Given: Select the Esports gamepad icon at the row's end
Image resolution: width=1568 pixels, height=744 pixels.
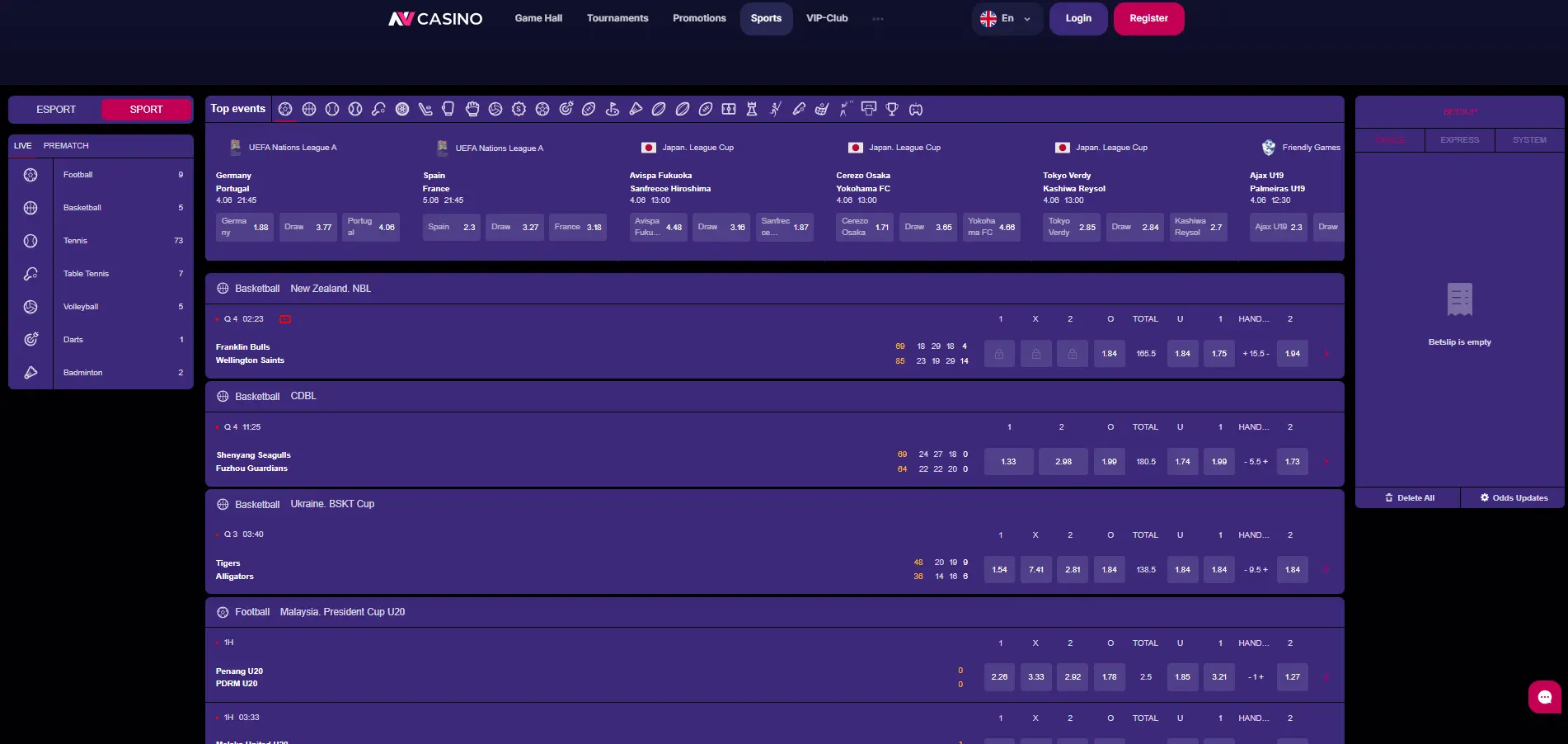Looking at the screenshot, I should point(915,109).
